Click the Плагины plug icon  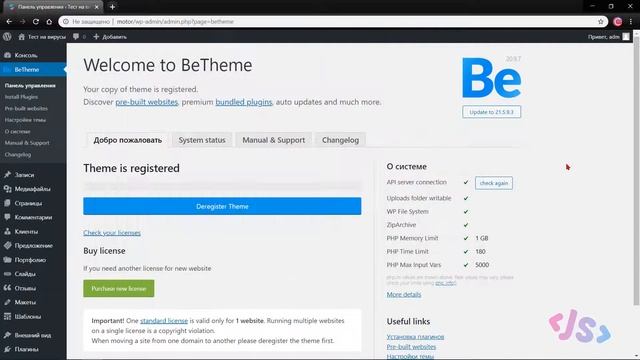click(x=7, y=349)
